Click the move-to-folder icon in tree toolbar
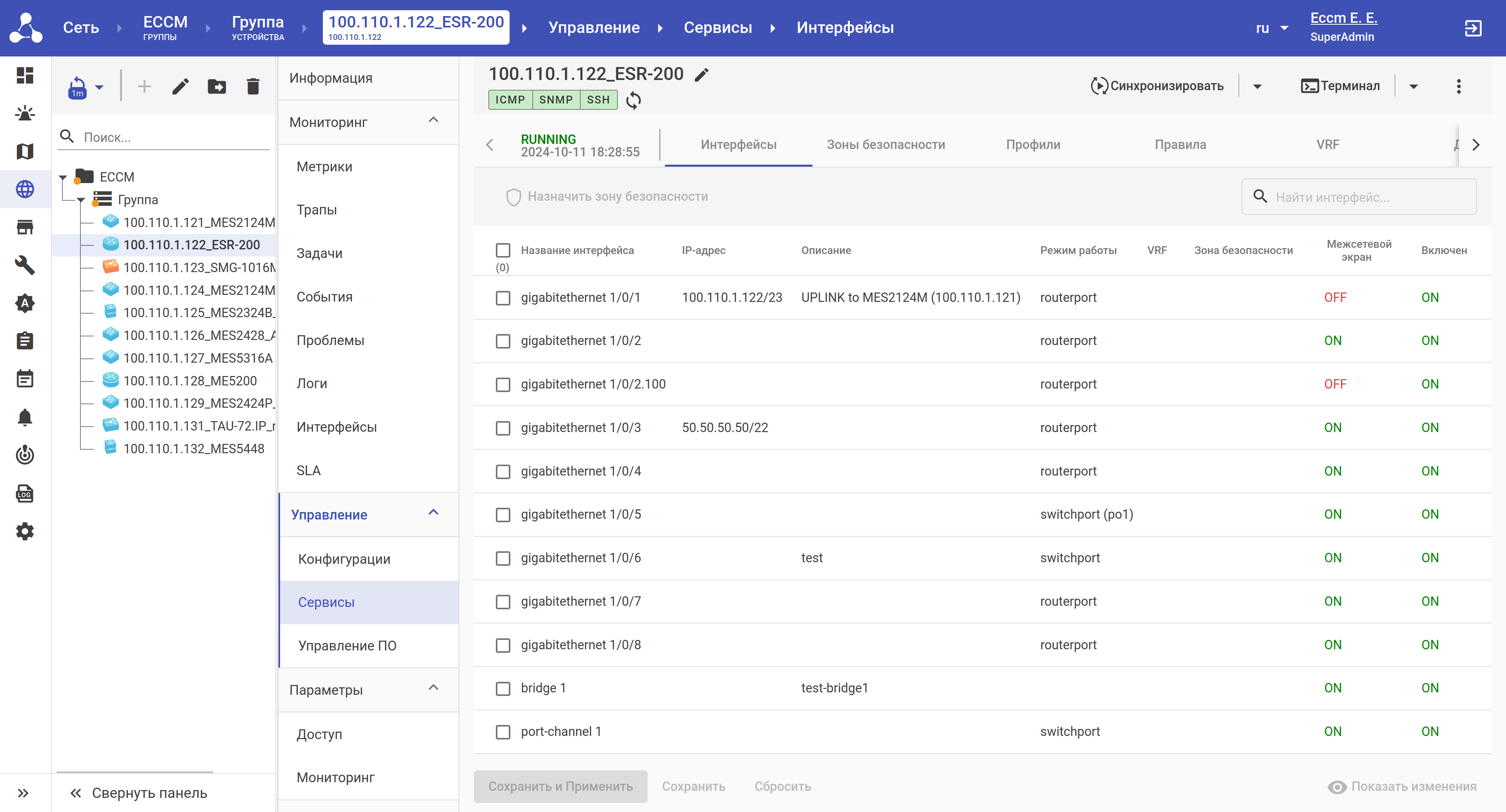Screen dimensions: 1506x812 coord(216,87)
